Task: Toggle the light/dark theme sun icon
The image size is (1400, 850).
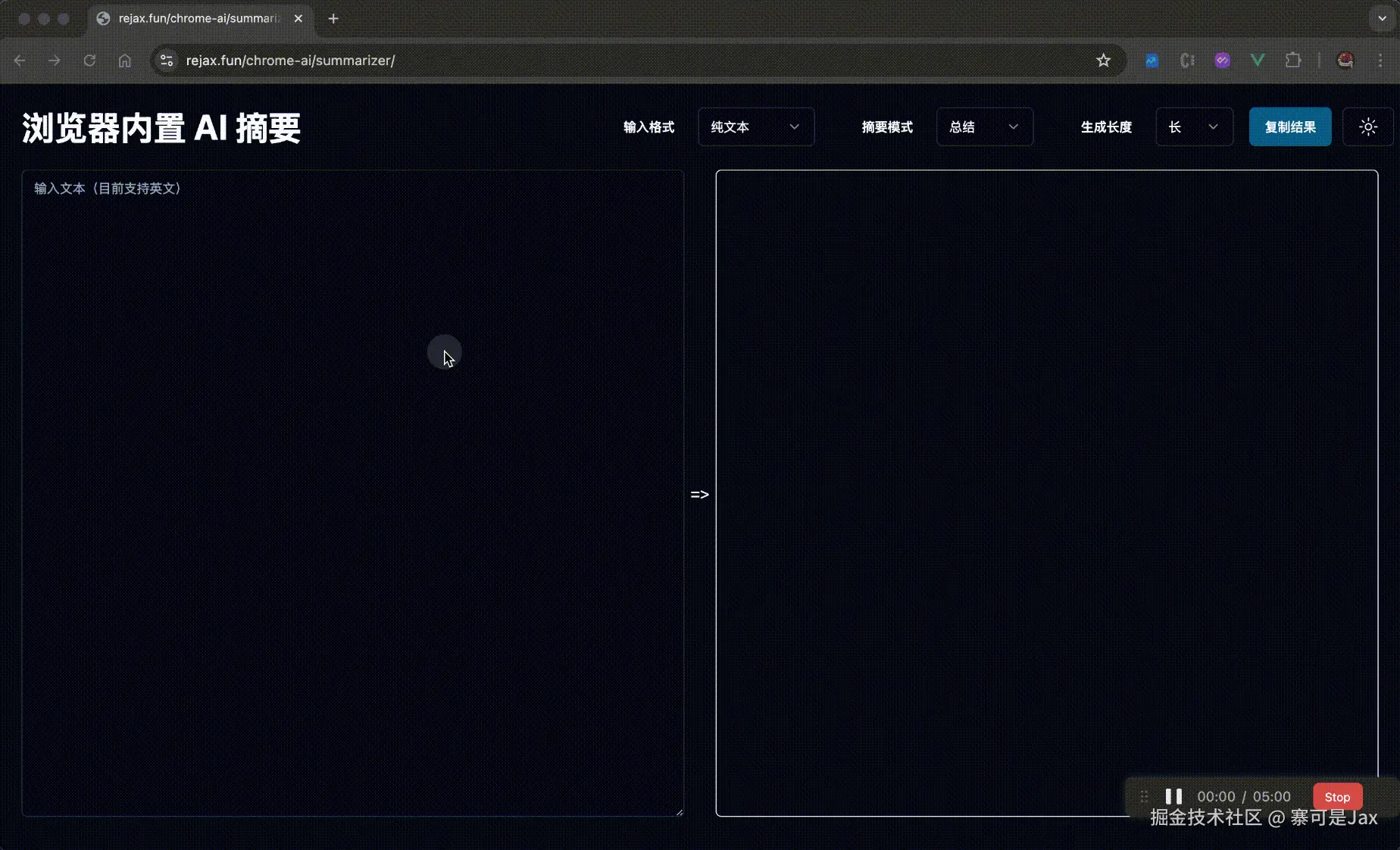Action: pos(1367,127)
